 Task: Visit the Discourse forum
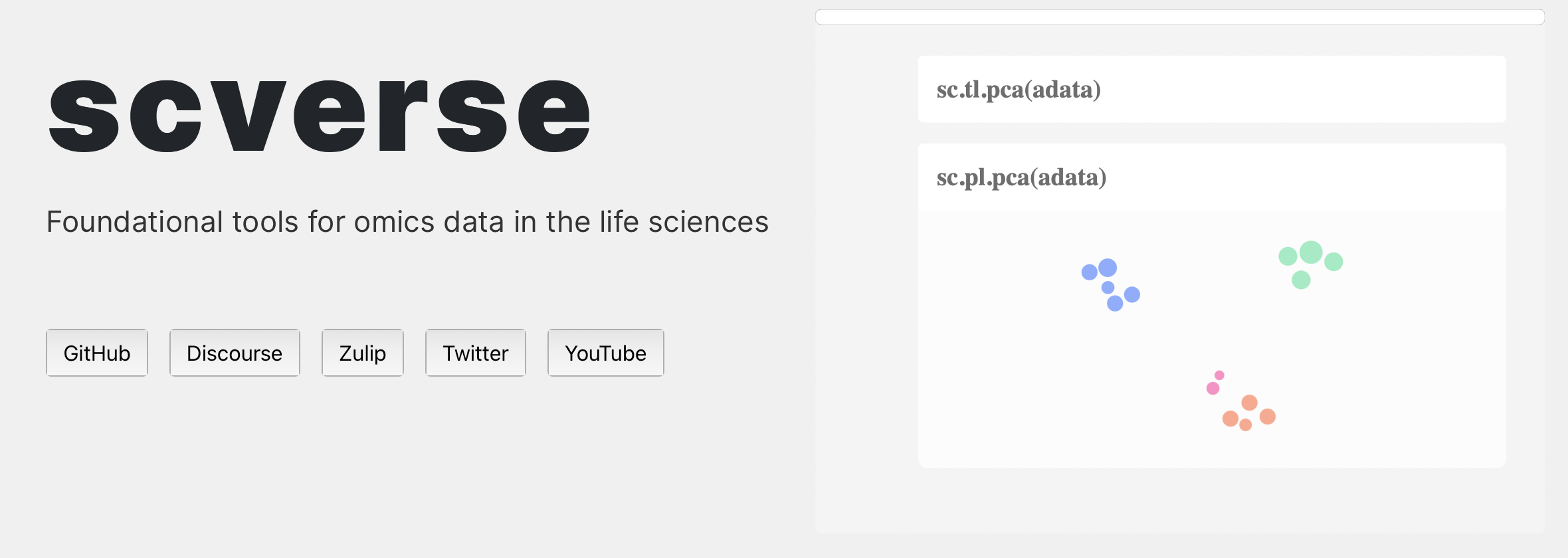(235, 353)
